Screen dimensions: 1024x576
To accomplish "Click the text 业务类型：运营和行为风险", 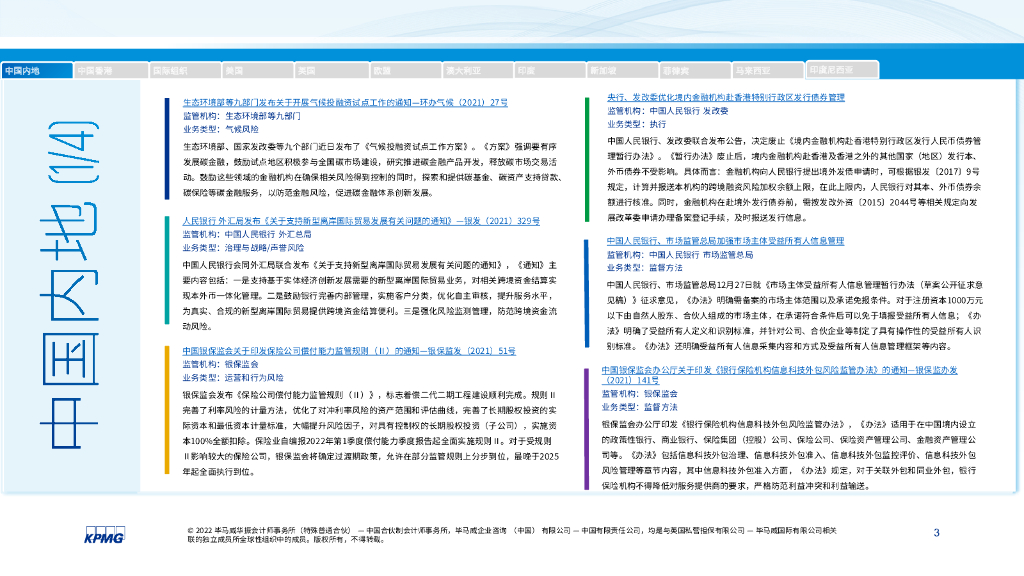I will (233, 377).
